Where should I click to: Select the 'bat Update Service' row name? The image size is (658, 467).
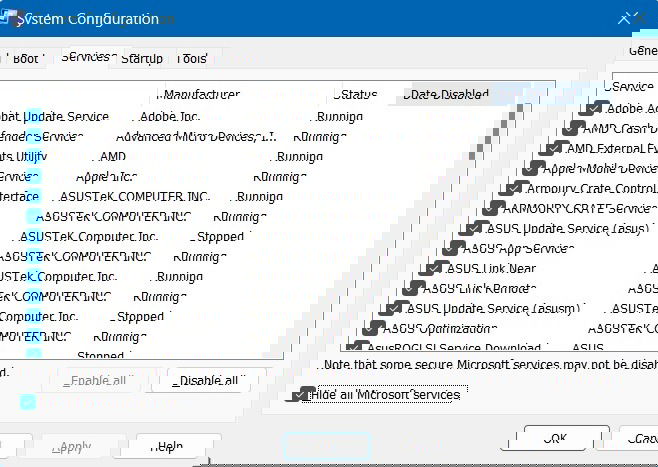54,116
